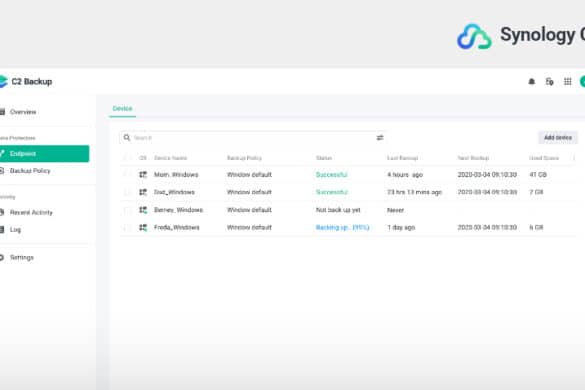Sort by the Status column header
This screenshot has height=390, width=585.
324,158
